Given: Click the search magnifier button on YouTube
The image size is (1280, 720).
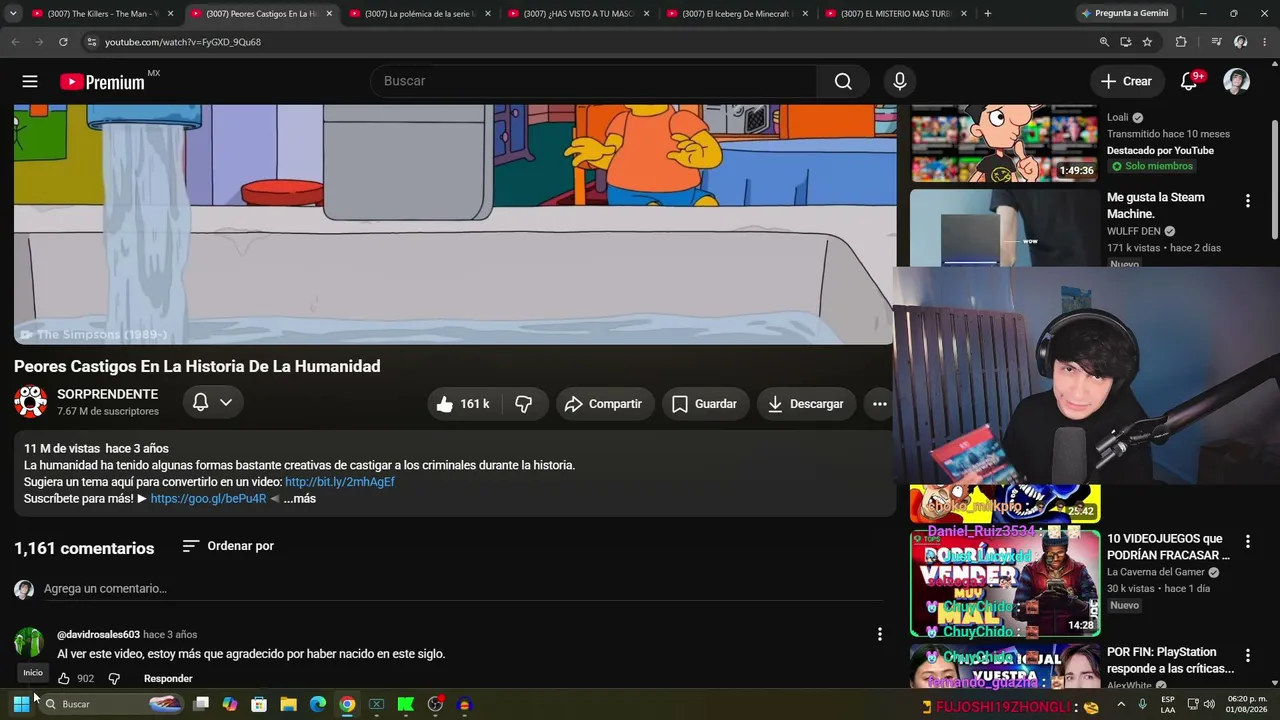Looking at the screenshot, I should coord(843,81).
